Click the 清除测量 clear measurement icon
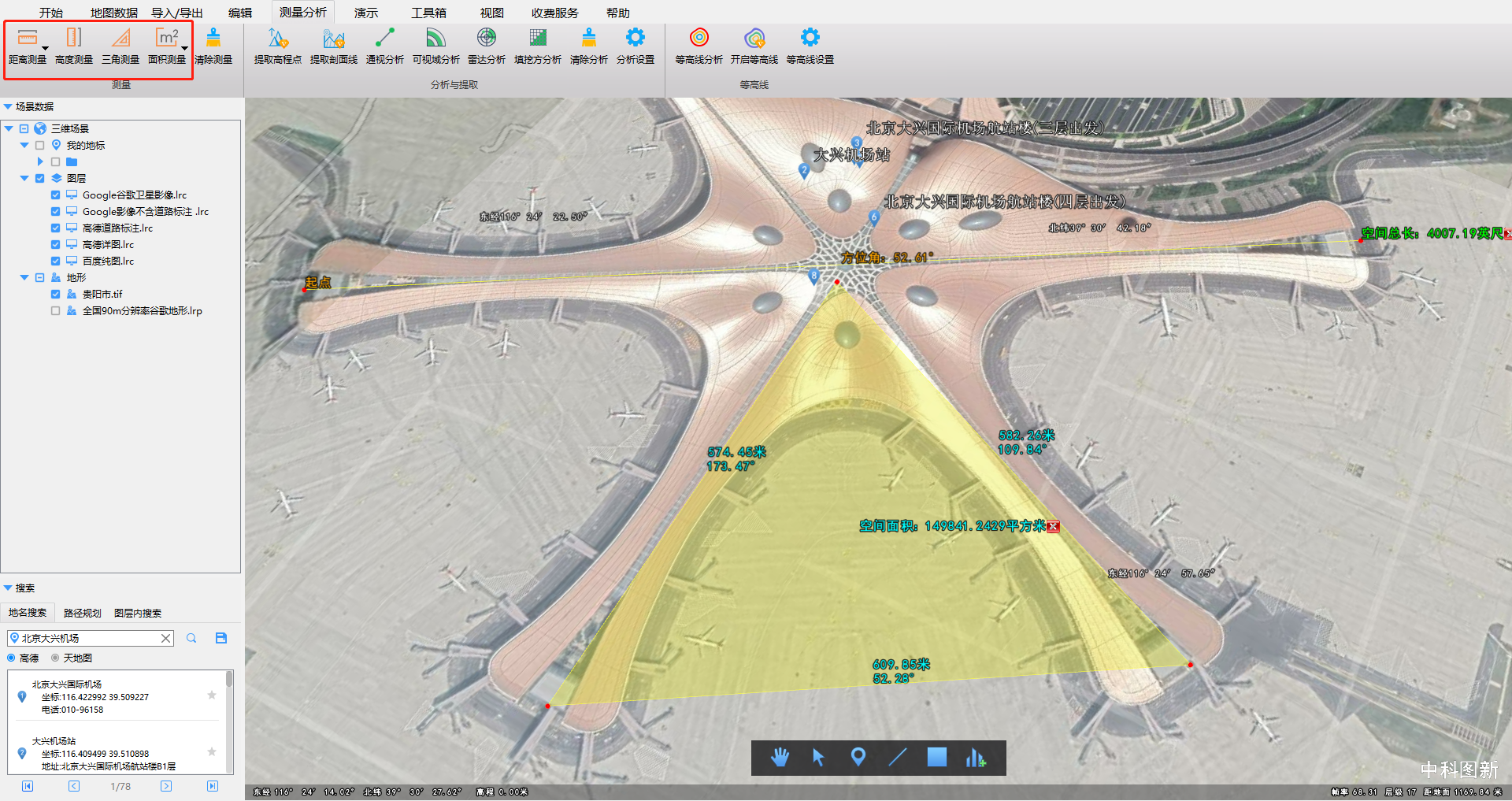This screenshot has width=1512, height=801. click(x=213, y=46)
